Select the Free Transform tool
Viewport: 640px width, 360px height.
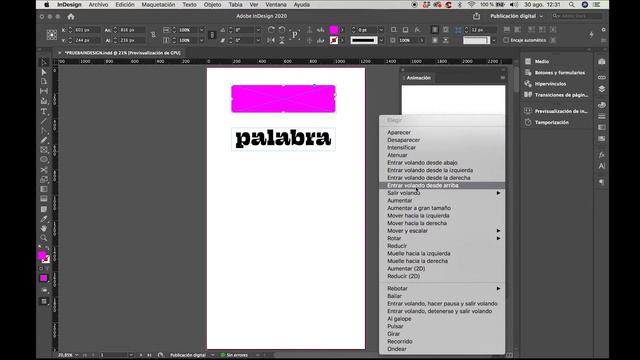(44, 179)
